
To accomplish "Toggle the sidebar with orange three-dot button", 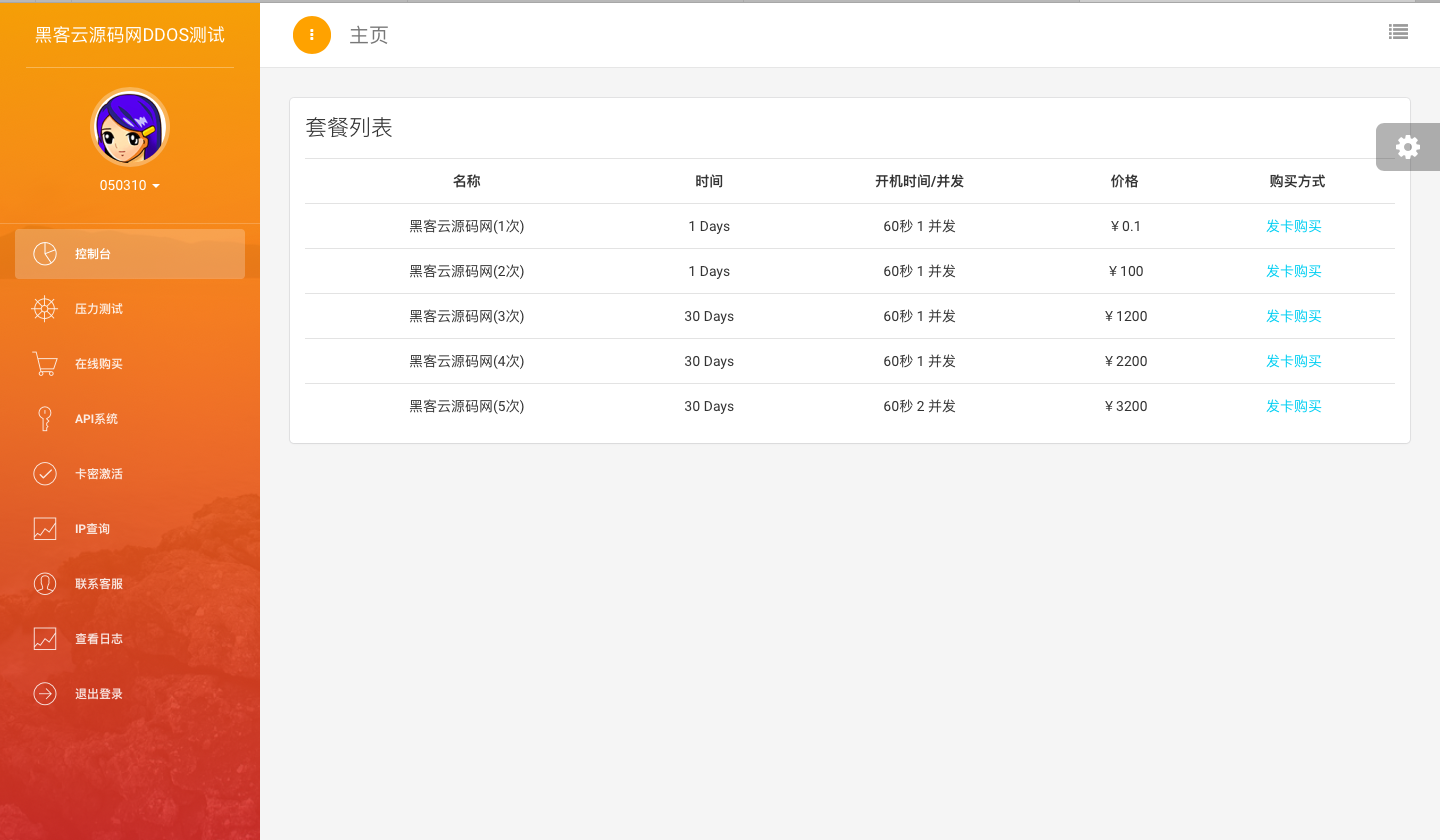I will (x=312, y=35).
